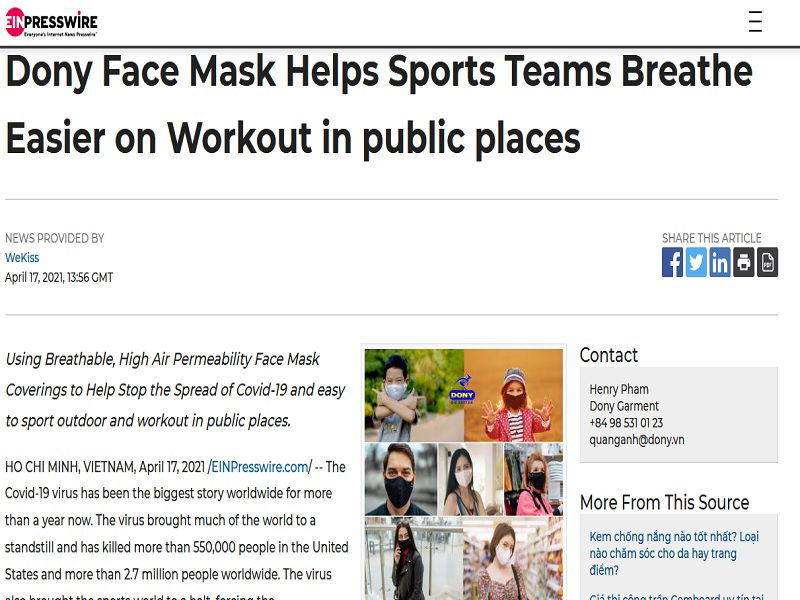Open the WeKiss provider link
This screenshot has height=600, width=800.
[x=22, y=258]
